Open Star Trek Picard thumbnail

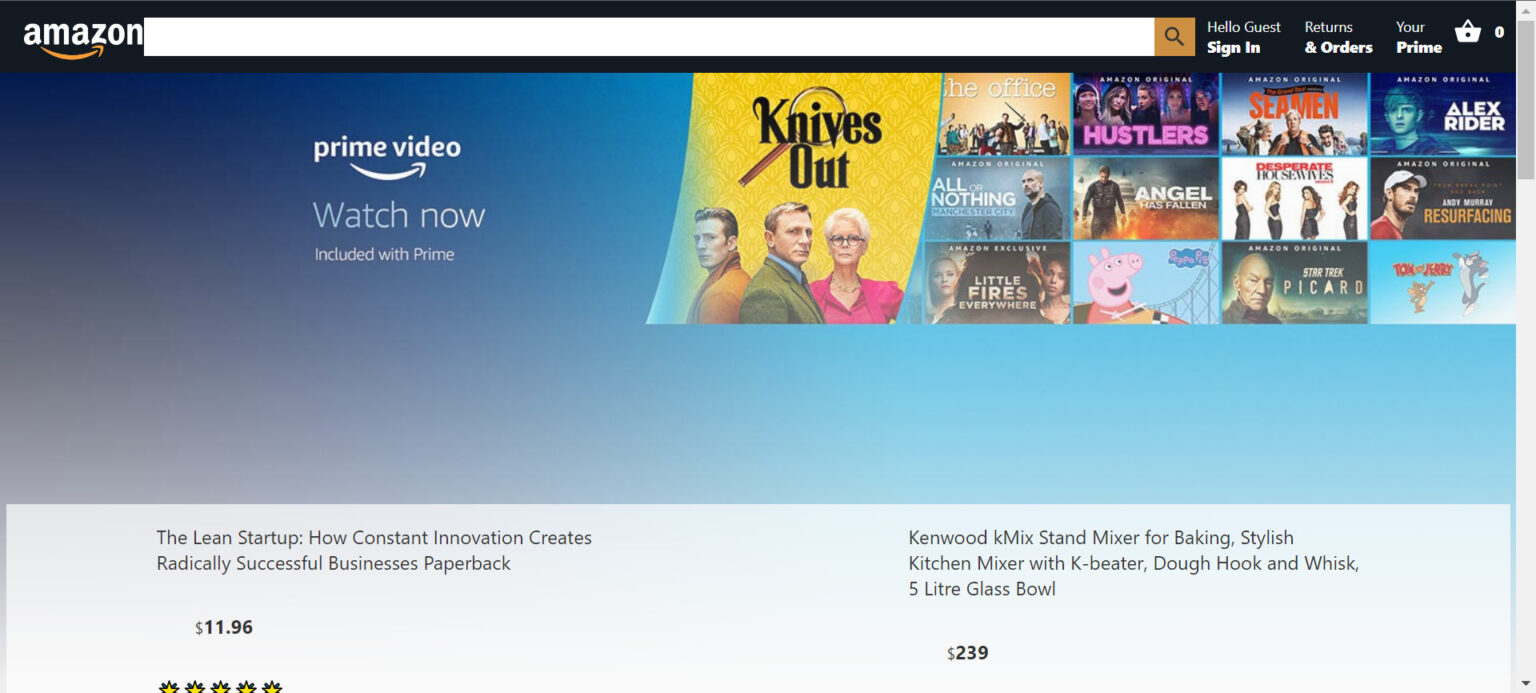[x=1294, y=282]
